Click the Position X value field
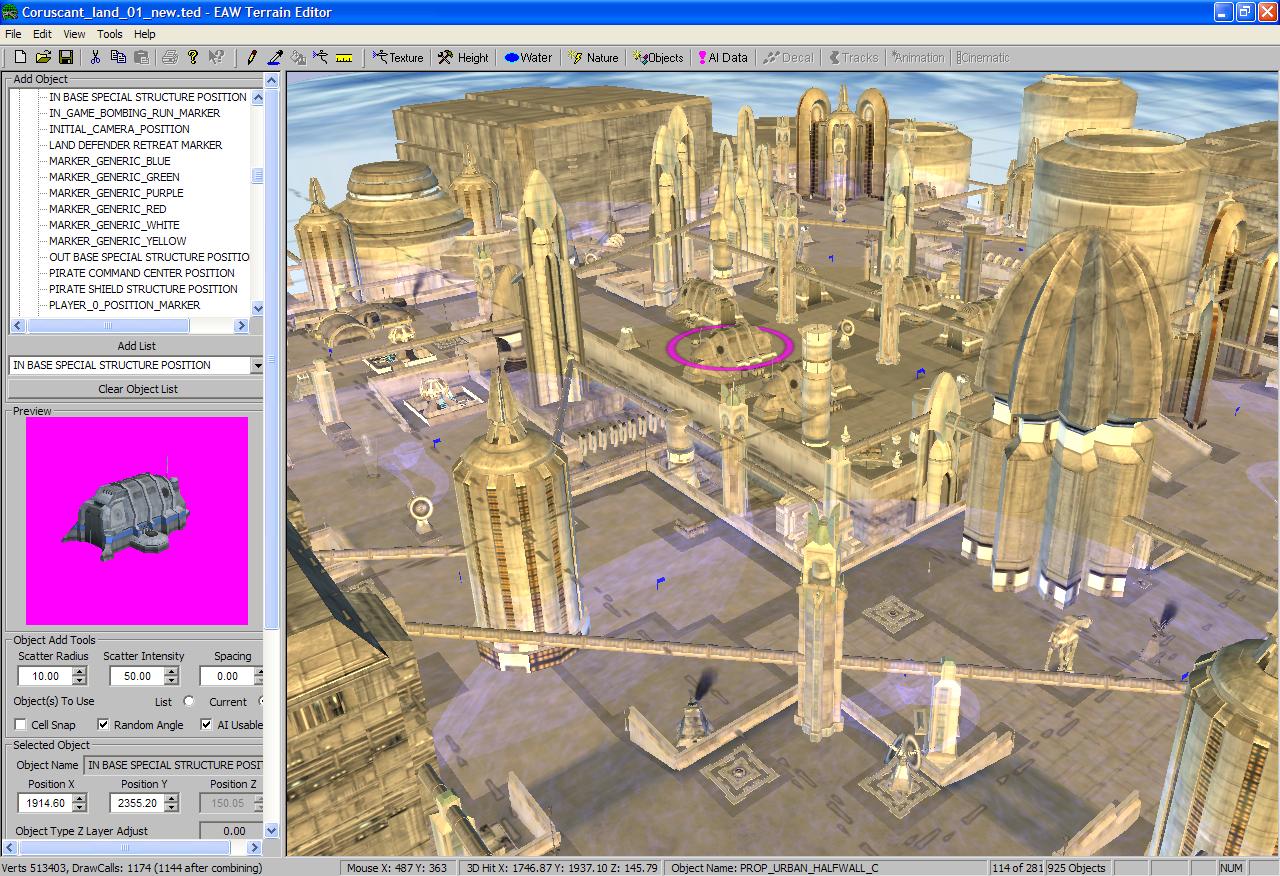The image size is (1280, 876). [x=45, y=803]
